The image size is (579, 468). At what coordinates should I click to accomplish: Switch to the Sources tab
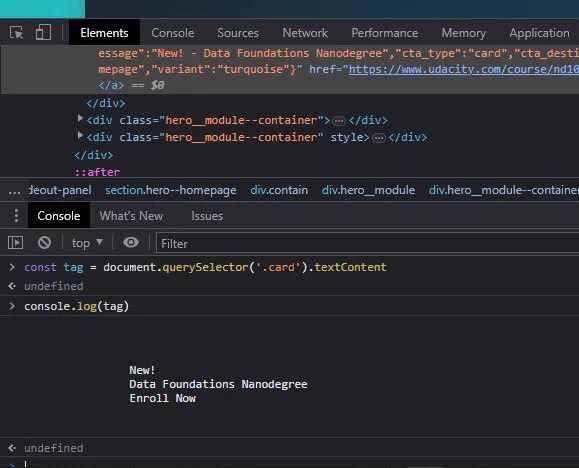point(238,33)
